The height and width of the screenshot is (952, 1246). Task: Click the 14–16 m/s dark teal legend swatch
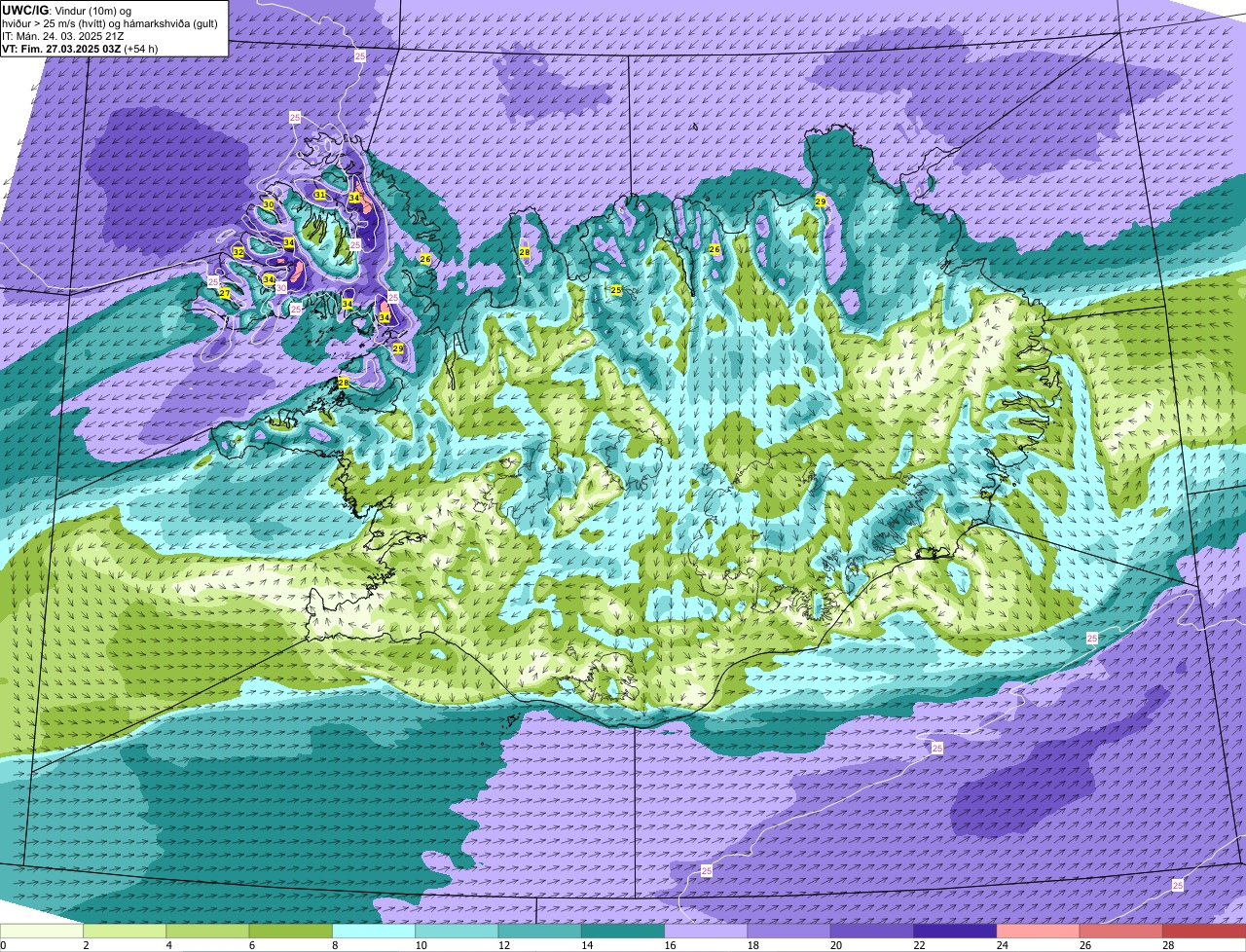[623, 931]
